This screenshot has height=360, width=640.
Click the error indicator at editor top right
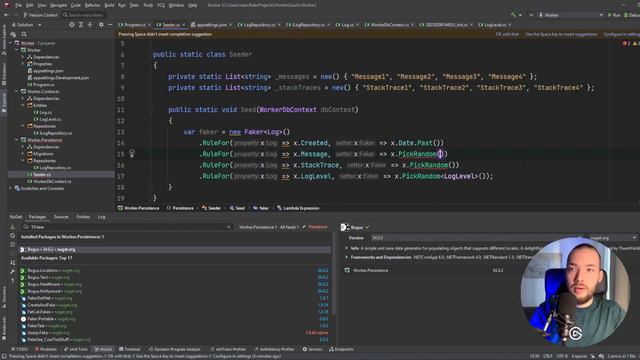coord(626,43)
